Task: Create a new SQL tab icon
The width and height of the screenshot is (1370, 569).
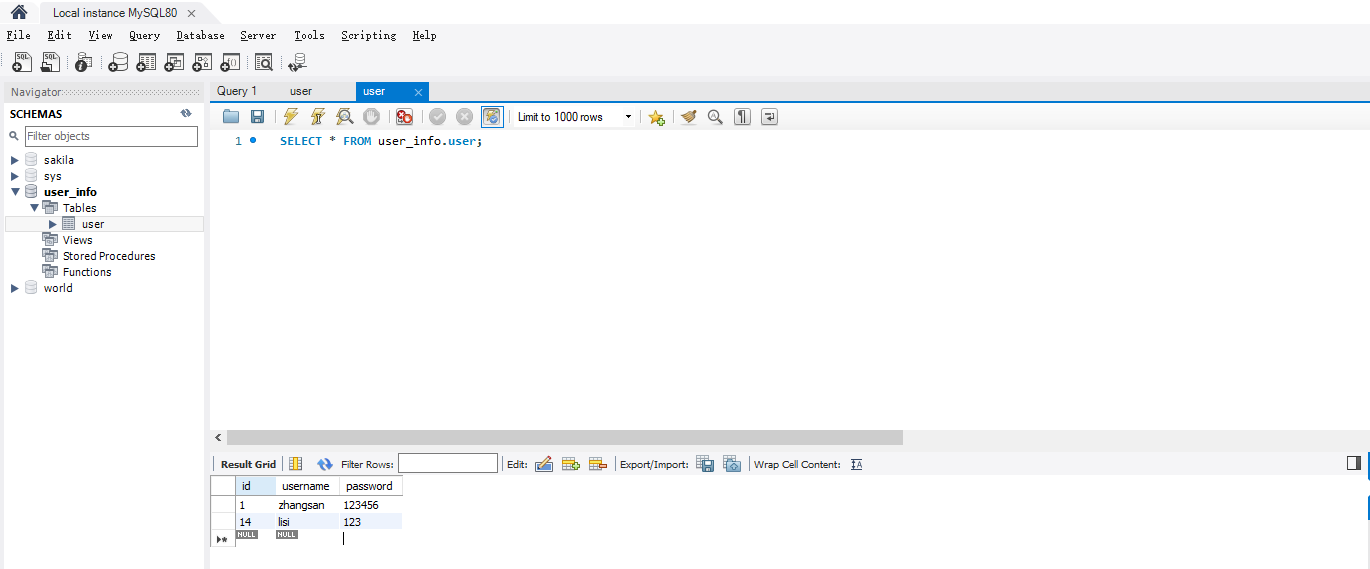Action: [22, 62]
